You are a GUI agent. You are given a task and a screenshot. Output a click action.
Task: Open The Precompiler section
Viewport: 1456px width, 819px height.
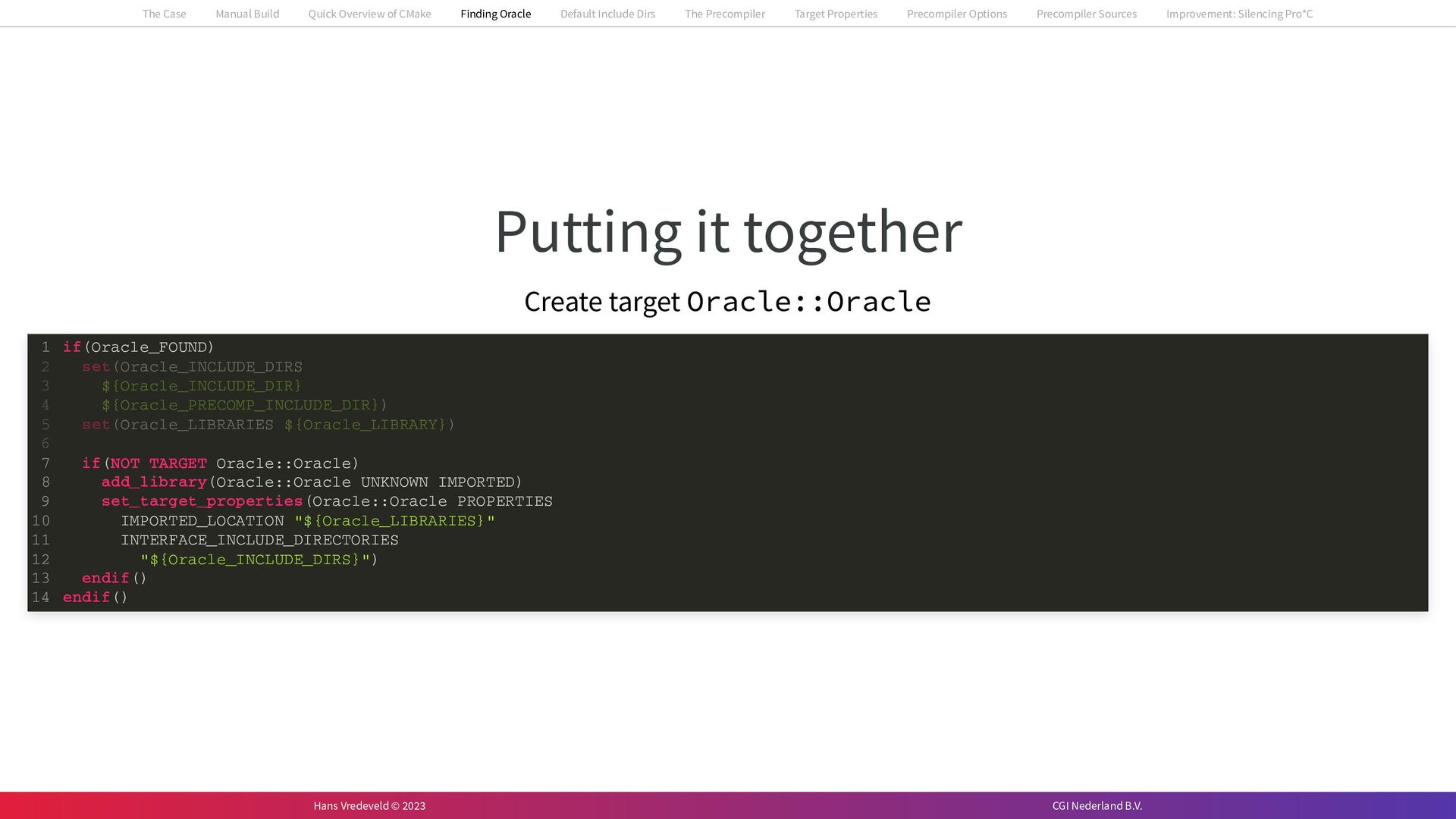tap(724, 14)
